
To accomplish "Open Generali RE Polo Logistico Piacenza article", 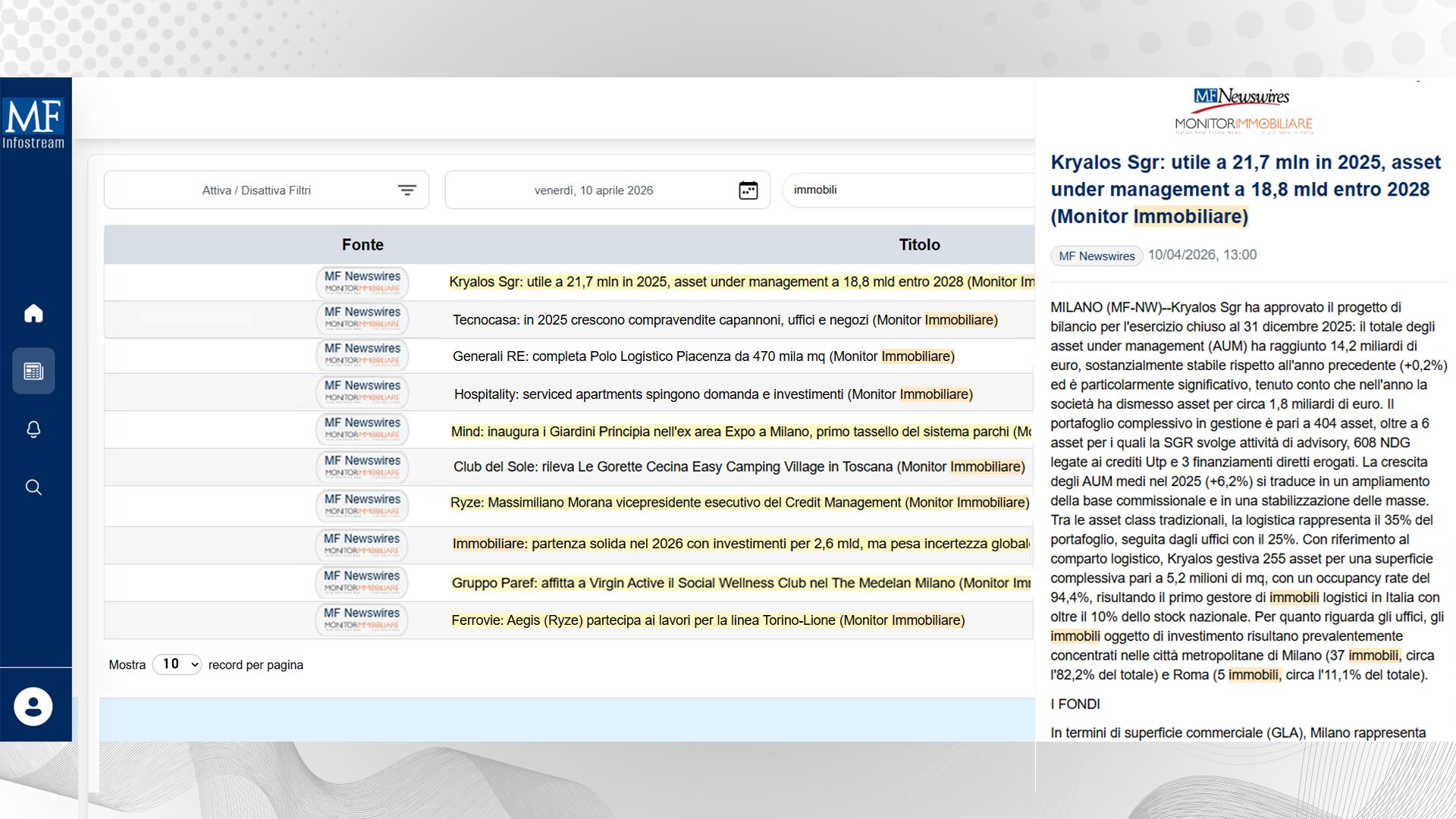I will 703,356.
